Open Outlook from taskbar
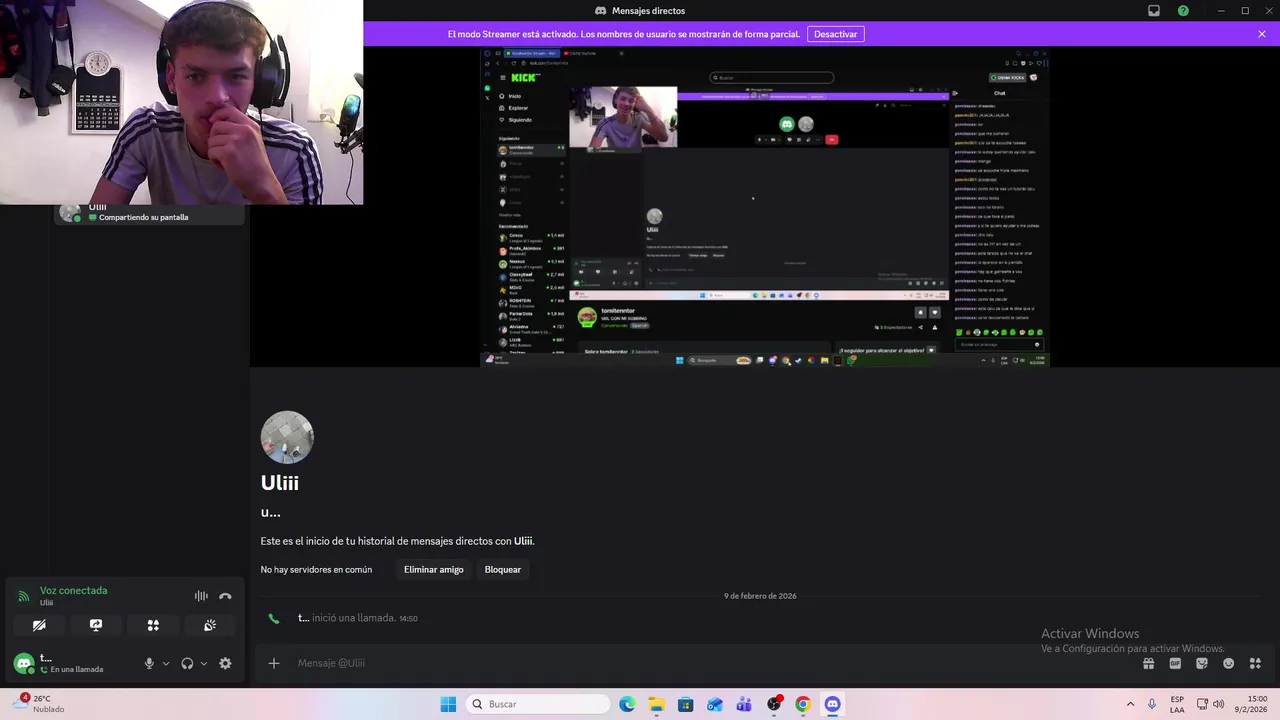The width and height of the screenshot is (1280, 720). [714, 704]
